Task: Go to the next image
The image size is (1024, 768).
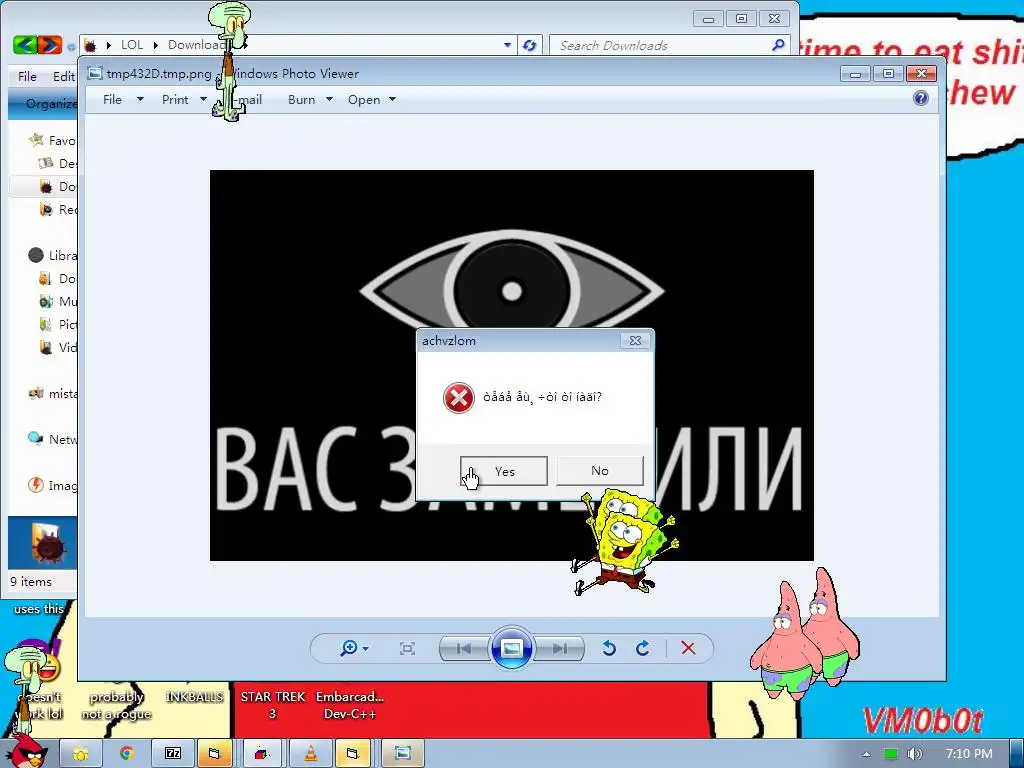Action: pos(559,648)
